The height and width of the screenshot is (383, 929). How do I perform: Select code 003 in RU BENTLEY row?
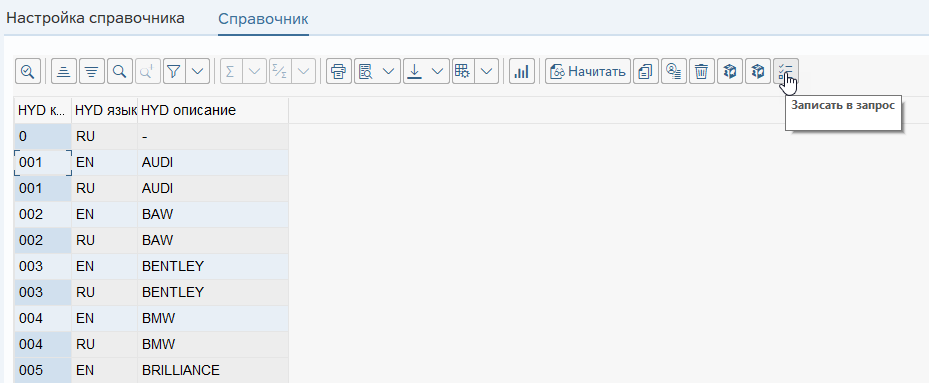coord(43,293)
